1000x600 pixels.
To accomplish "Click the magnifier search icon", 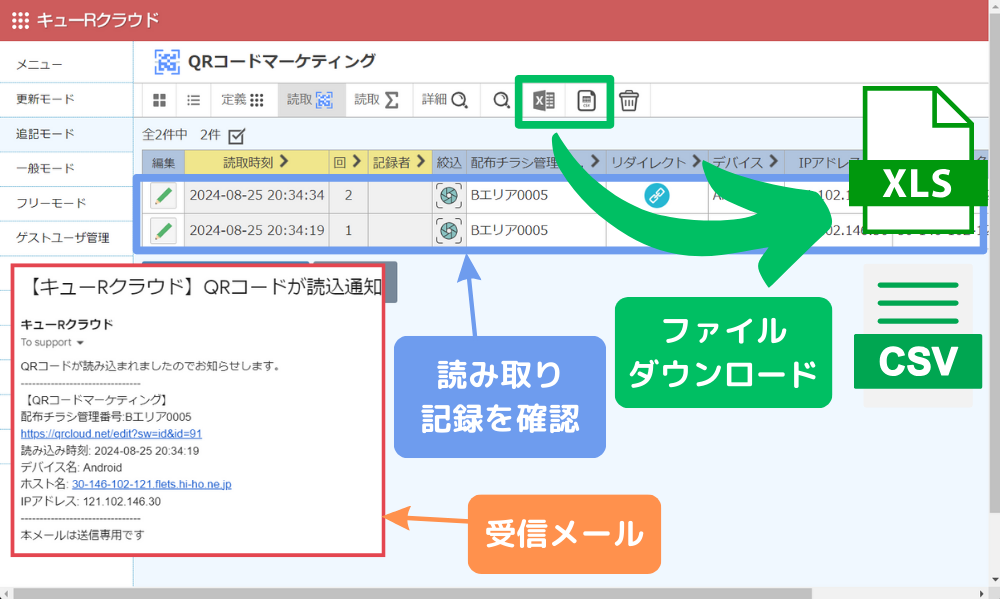I will [x=501, y=100].
